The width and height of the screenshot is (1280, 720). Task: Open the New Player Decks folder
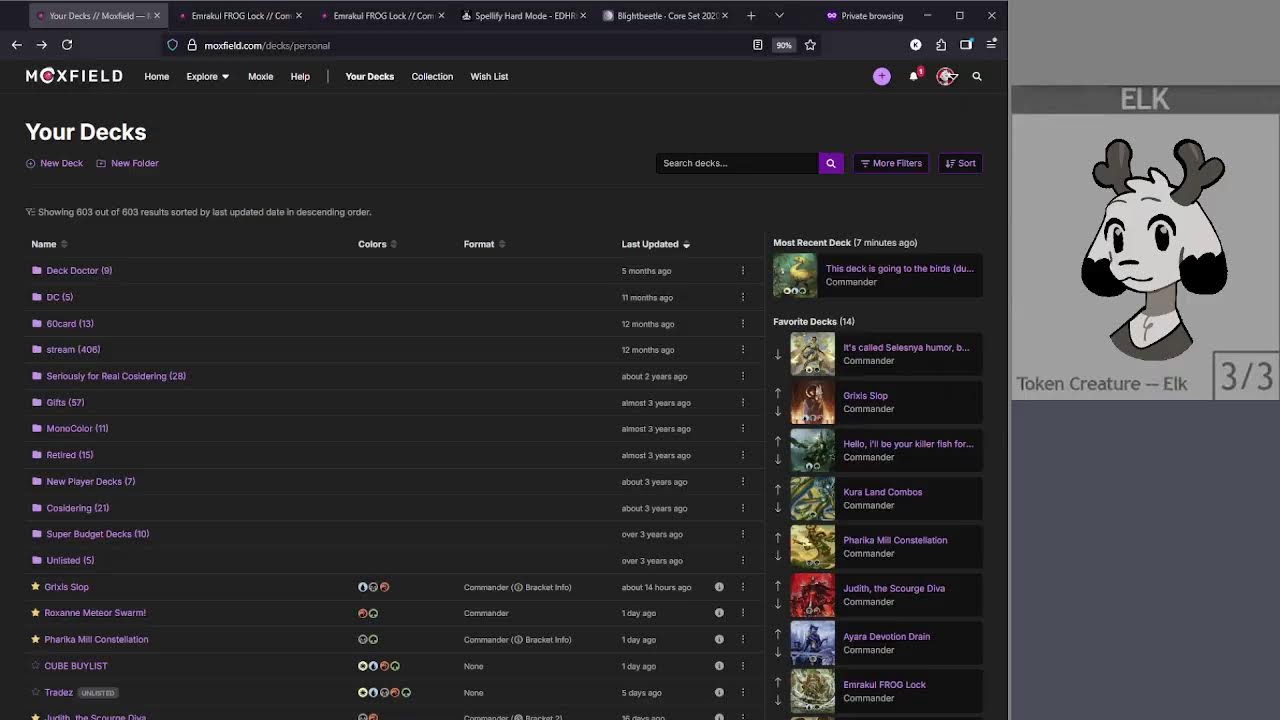pyautogui.click(x=90, y=482)
